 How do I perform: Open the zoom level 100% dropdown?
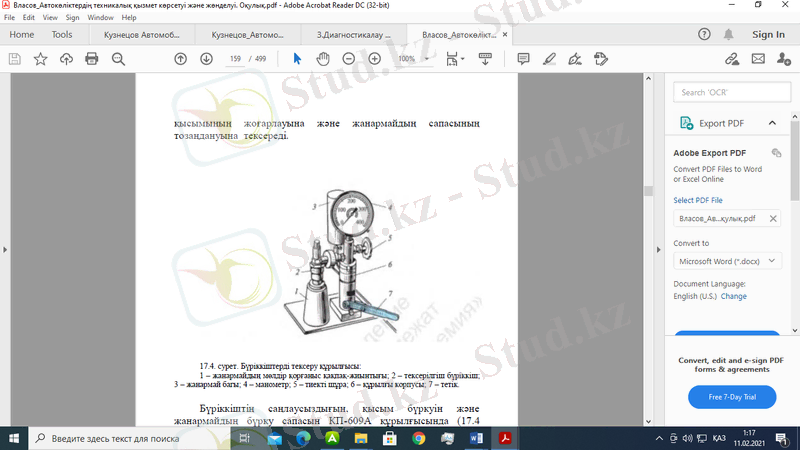point(411,59)
